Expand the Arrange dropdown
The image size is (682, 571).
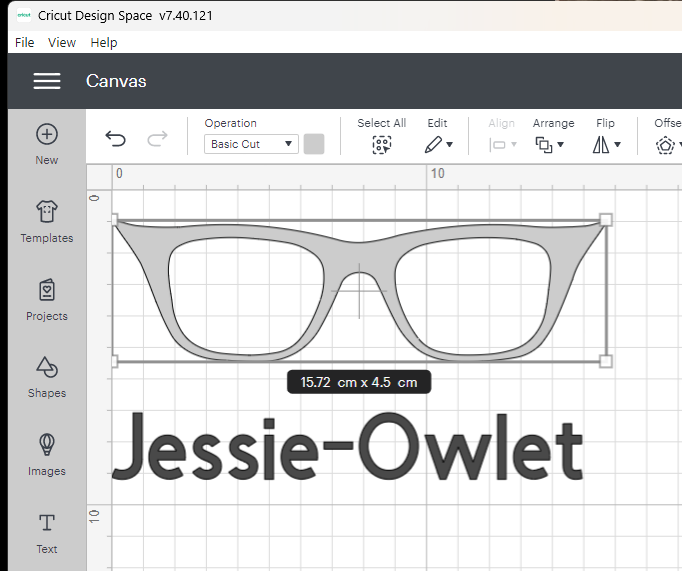[x=549, y=145]
